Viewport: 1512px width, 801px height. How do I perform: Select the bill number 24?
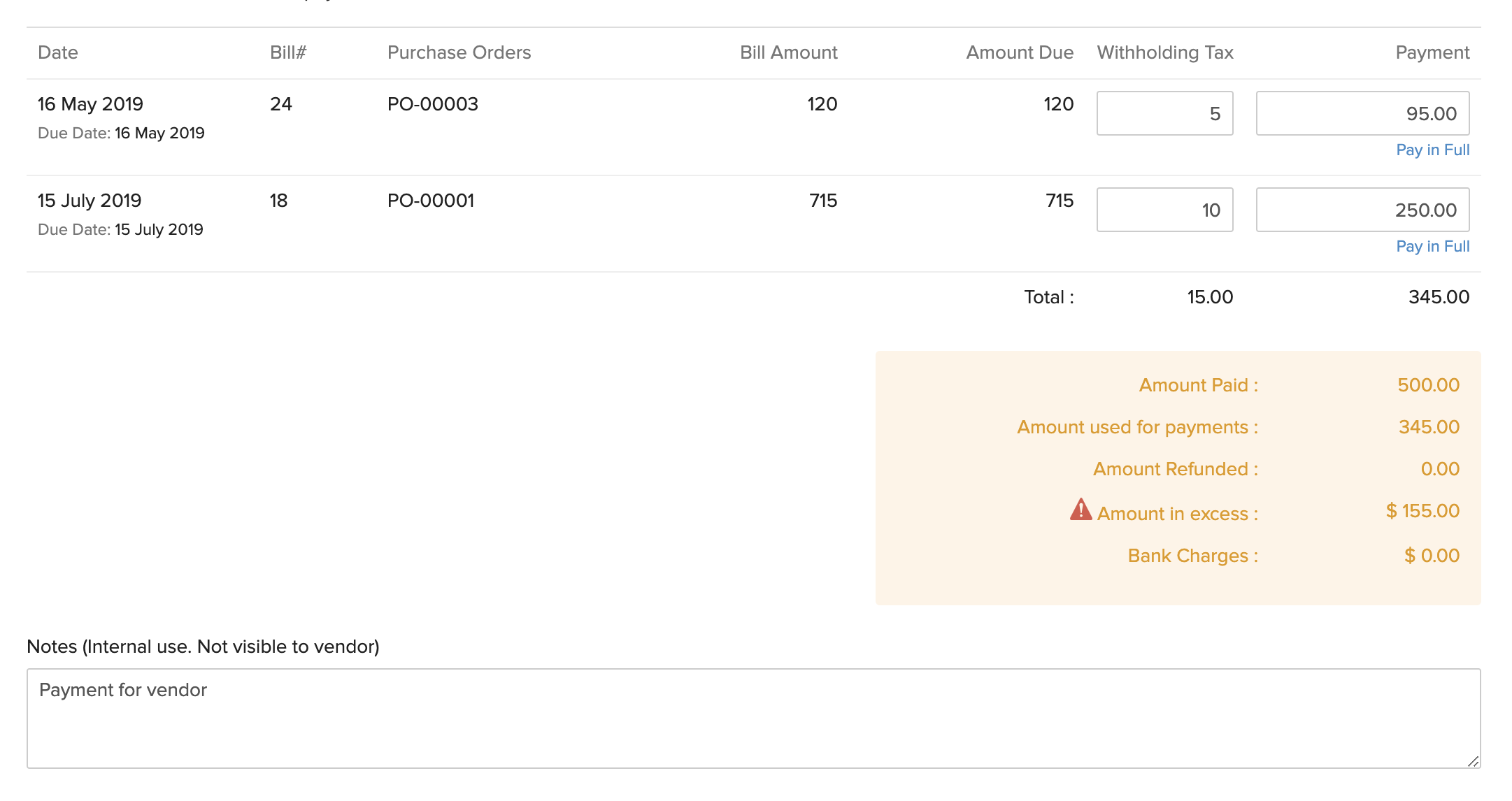point(280,103)
